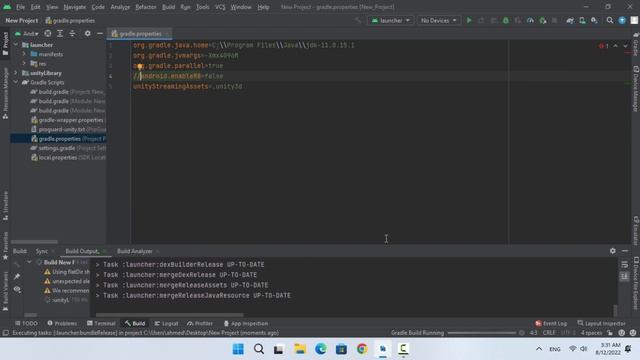Viewport: 640px width, 360px height.
Task: Click the Windows Start button
Action: pyautogui.click(x=238, y=349)
